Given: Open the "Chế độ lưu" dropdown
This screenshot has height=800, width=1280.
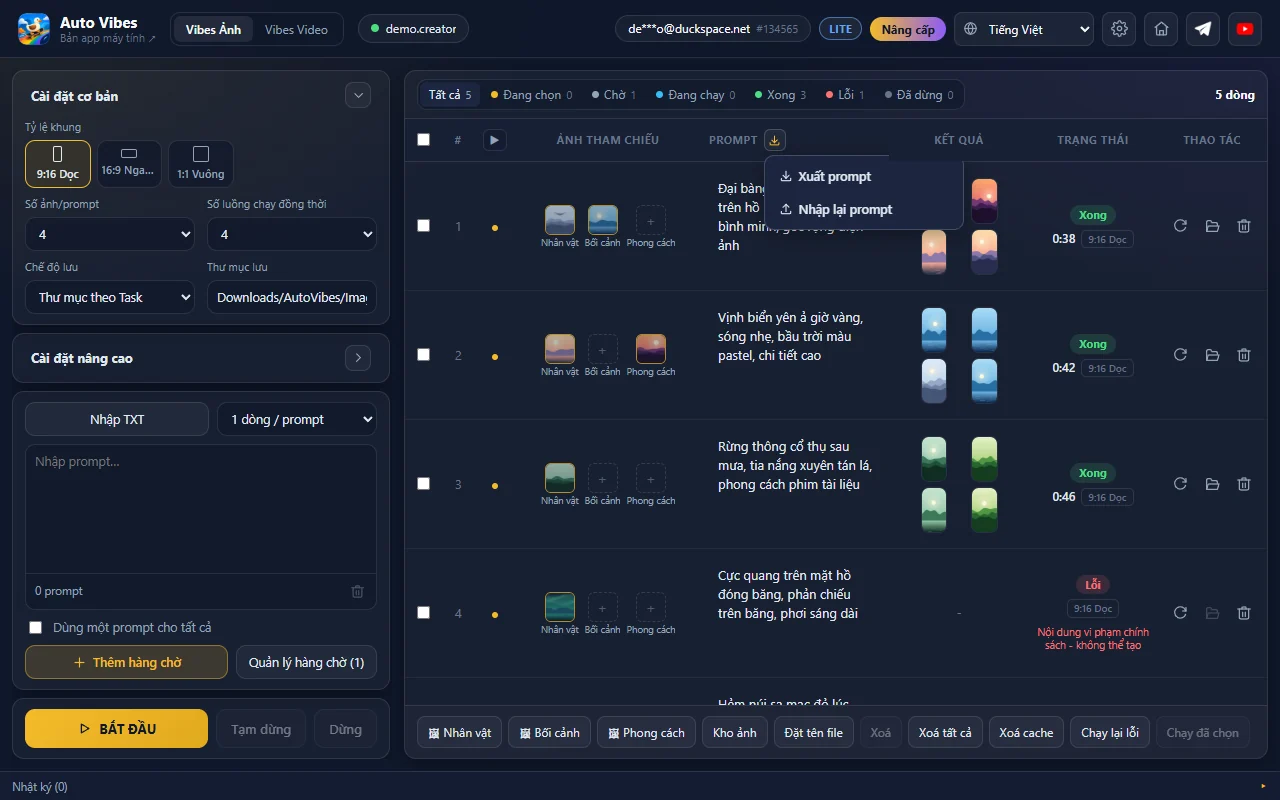Looking at the screenshot, I should [x=110, y=297].
